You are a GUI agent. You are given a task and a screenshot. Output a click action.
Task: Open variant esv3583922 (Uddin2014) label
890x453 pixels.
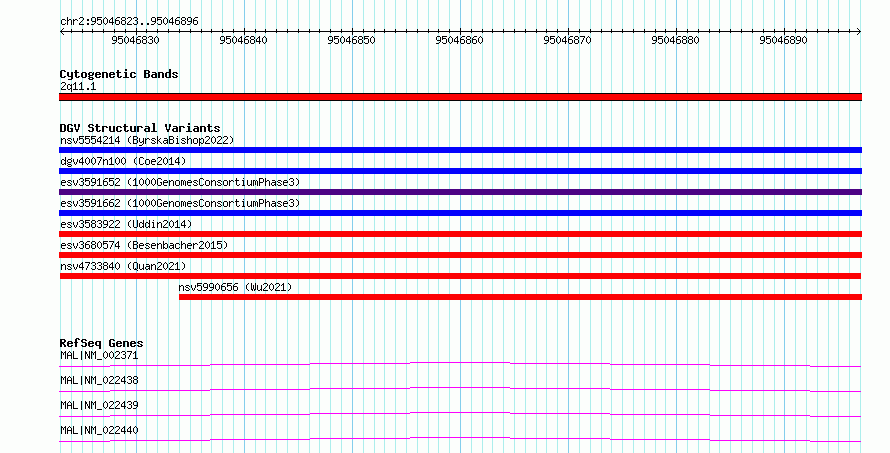[x=126, y=224]
